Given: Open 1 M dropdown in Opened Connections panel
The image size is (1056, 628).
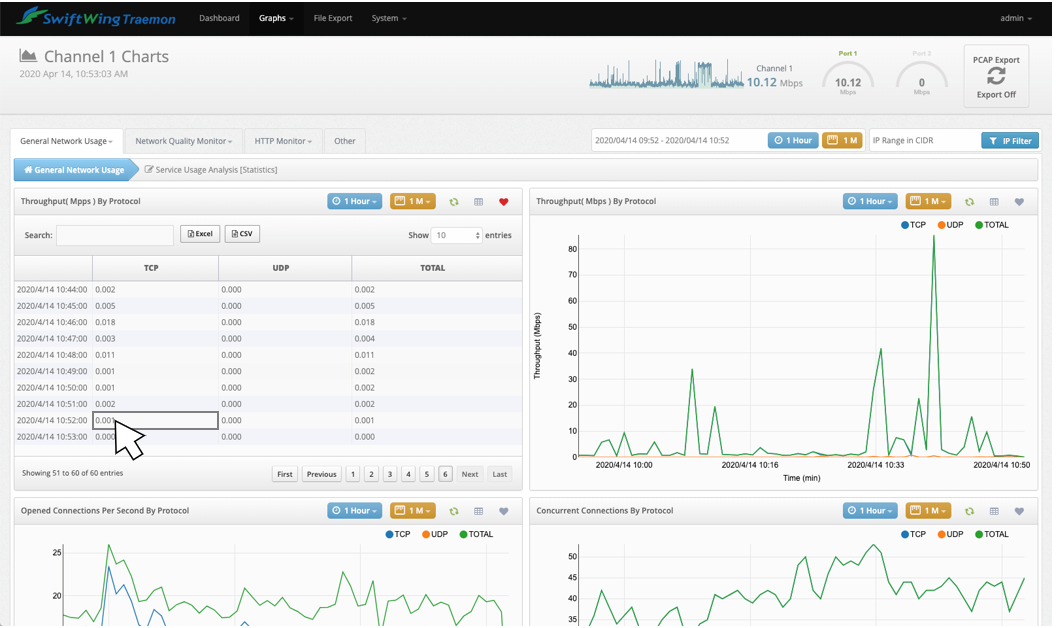Looking at the screenshot, I should (x=413, y=511).
